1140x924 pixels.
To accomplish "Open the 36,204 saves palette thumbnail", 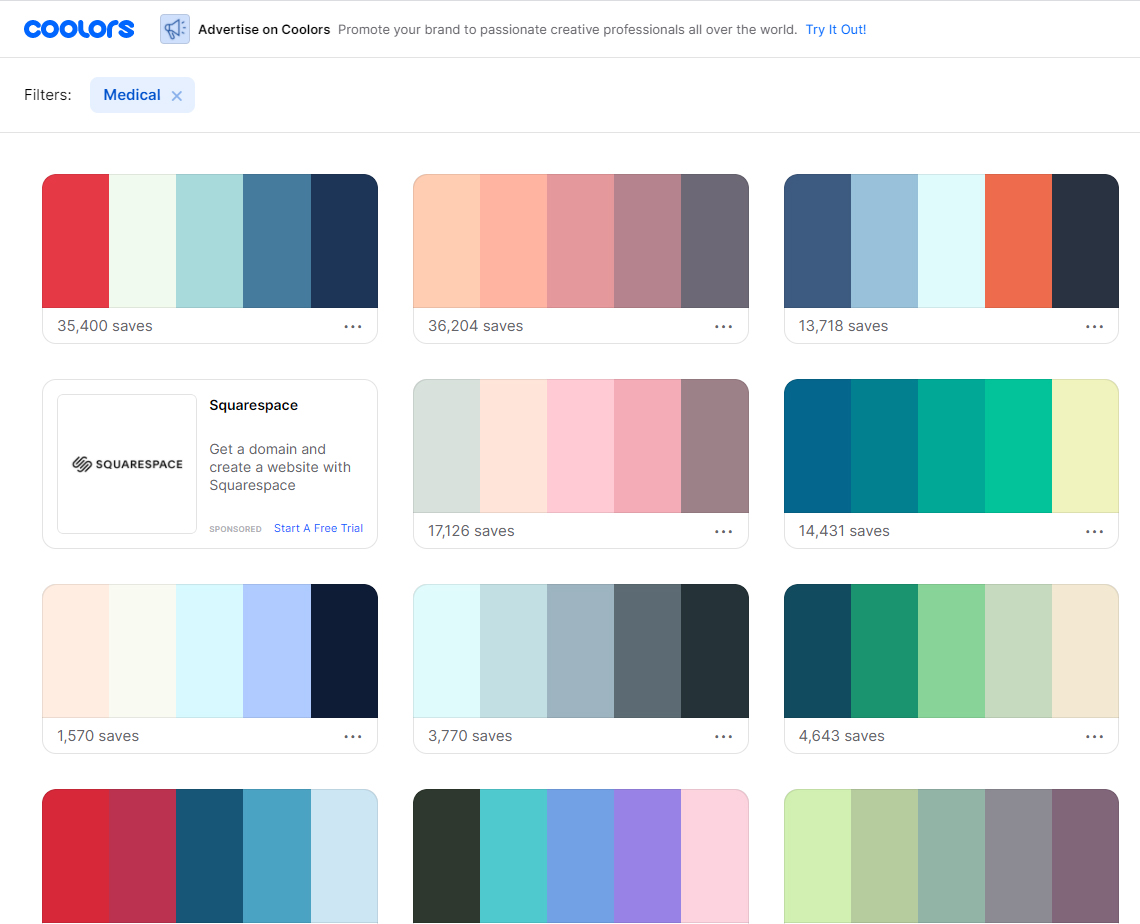I will click(x=580, y=240).
